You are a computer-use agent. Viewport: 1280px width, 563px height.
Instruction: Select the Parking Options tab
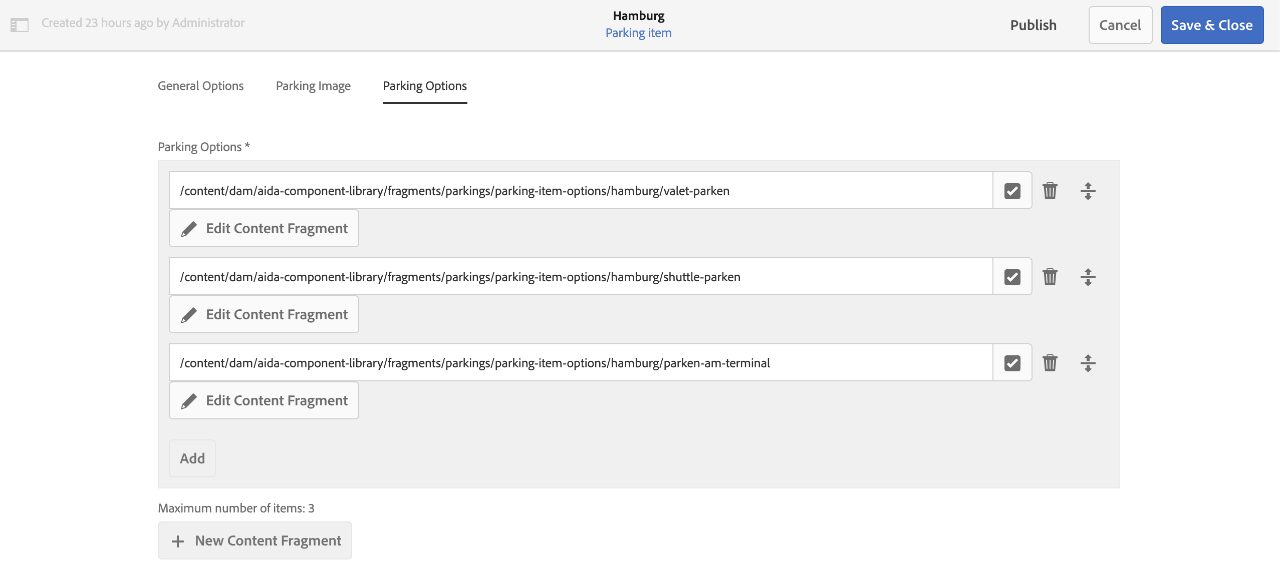[x=425, y=86]
